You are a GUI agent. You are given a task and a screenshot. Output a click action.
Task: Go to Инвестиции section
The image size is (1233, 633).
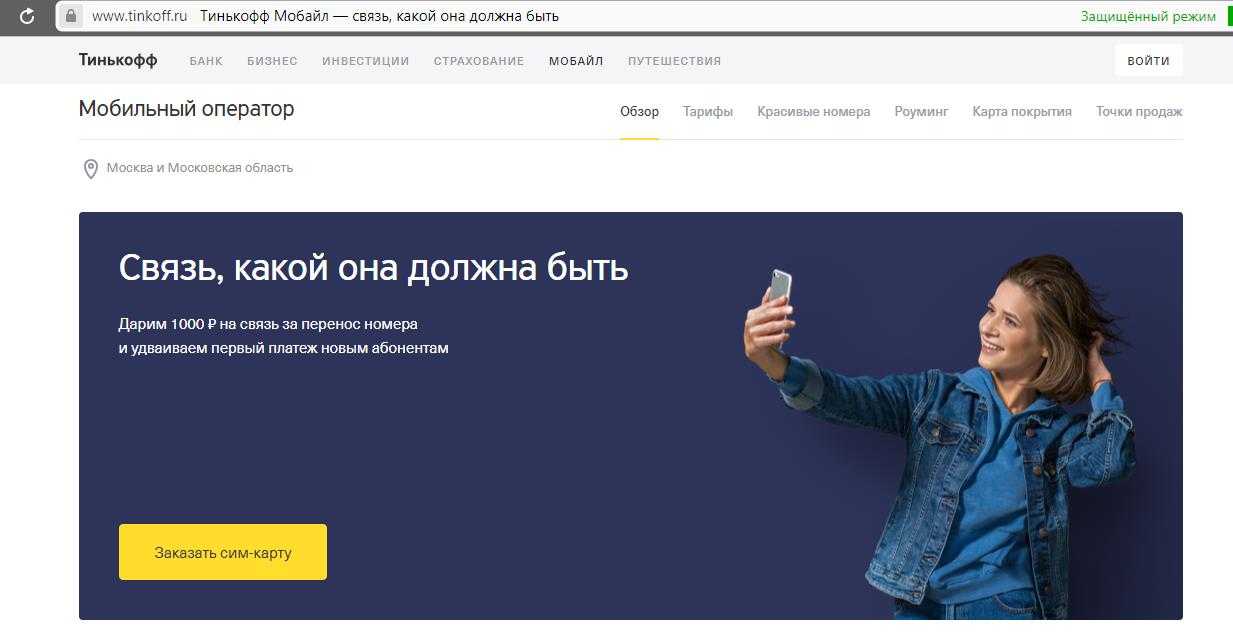[366, 61]
